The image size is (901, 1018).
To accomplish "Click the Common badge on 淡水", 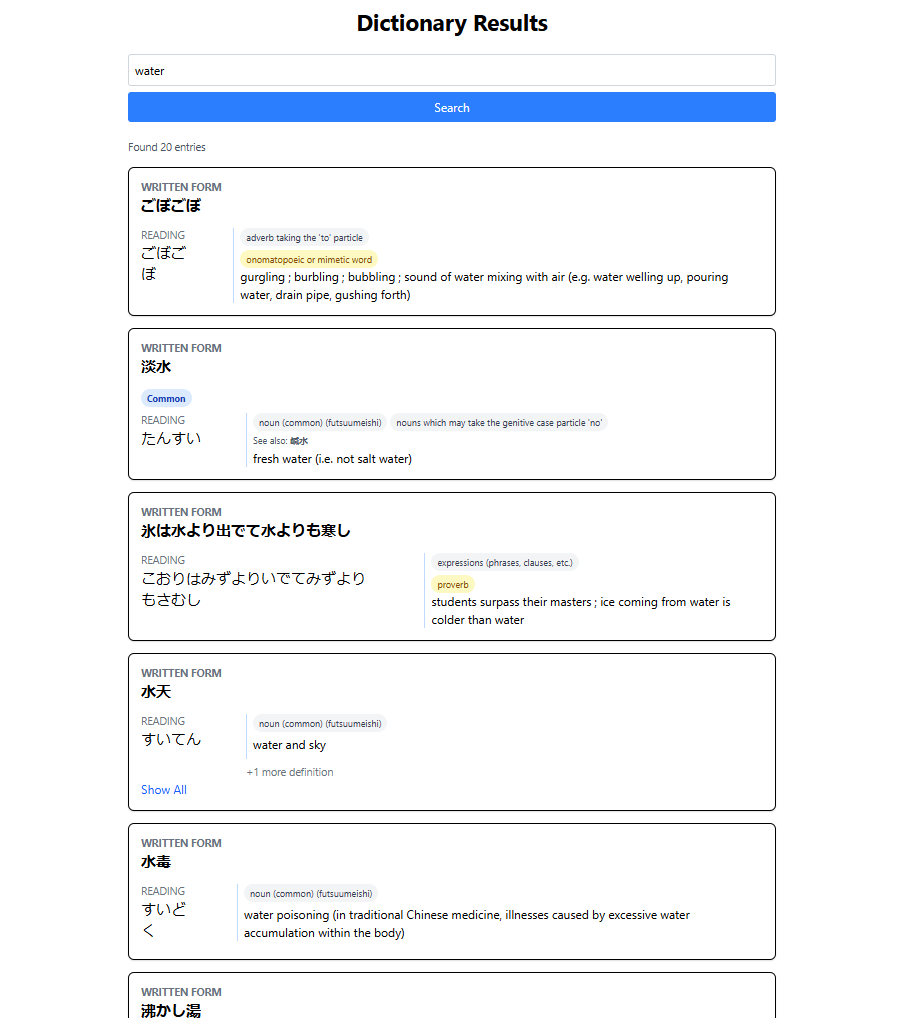I will (166, 398).
